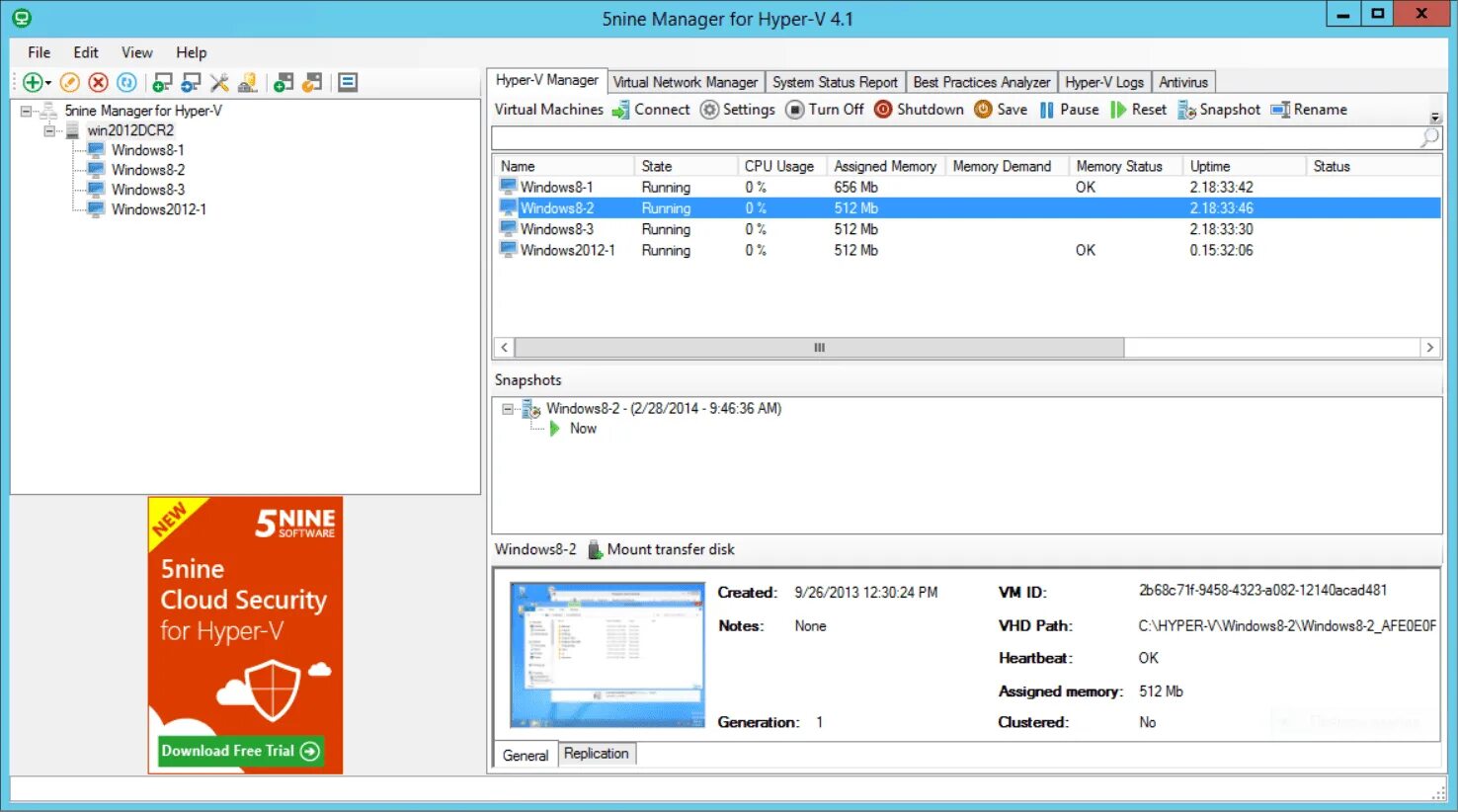Viewport: 1458px width, 812px height.
Task: Select Windows8-1 in the tree
Action: [147, 150]
